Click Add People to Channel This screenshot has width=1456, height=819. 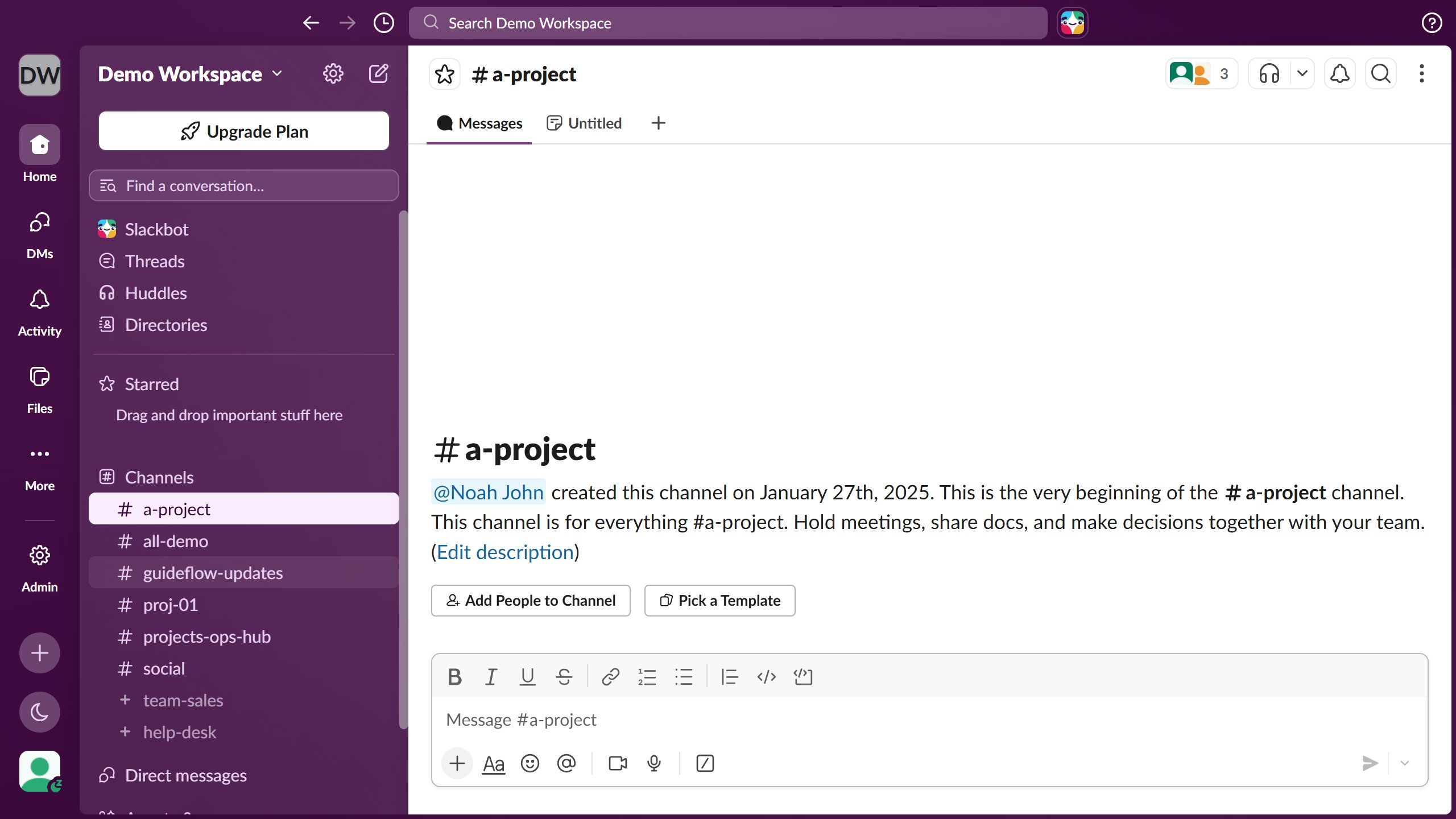[531, 601]
